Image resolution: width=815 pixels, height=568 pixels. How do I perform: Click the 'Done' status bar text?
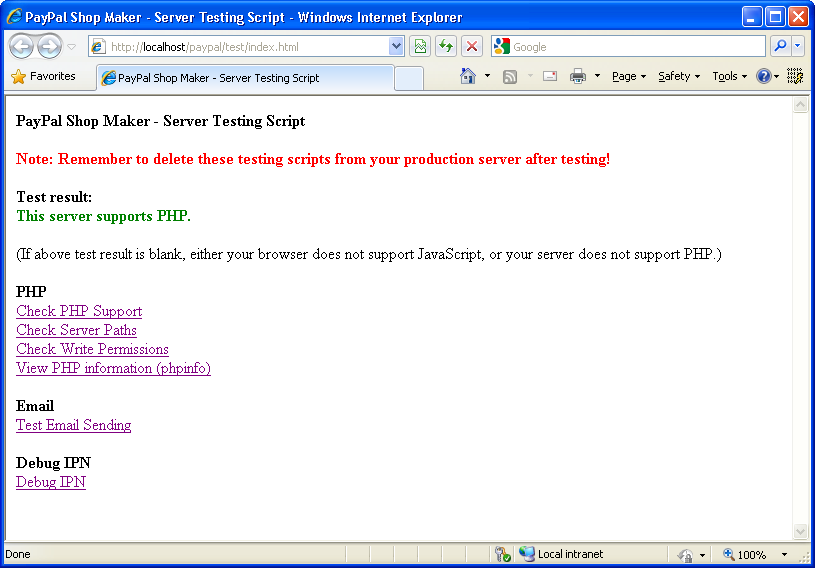(x=18, y=554)
